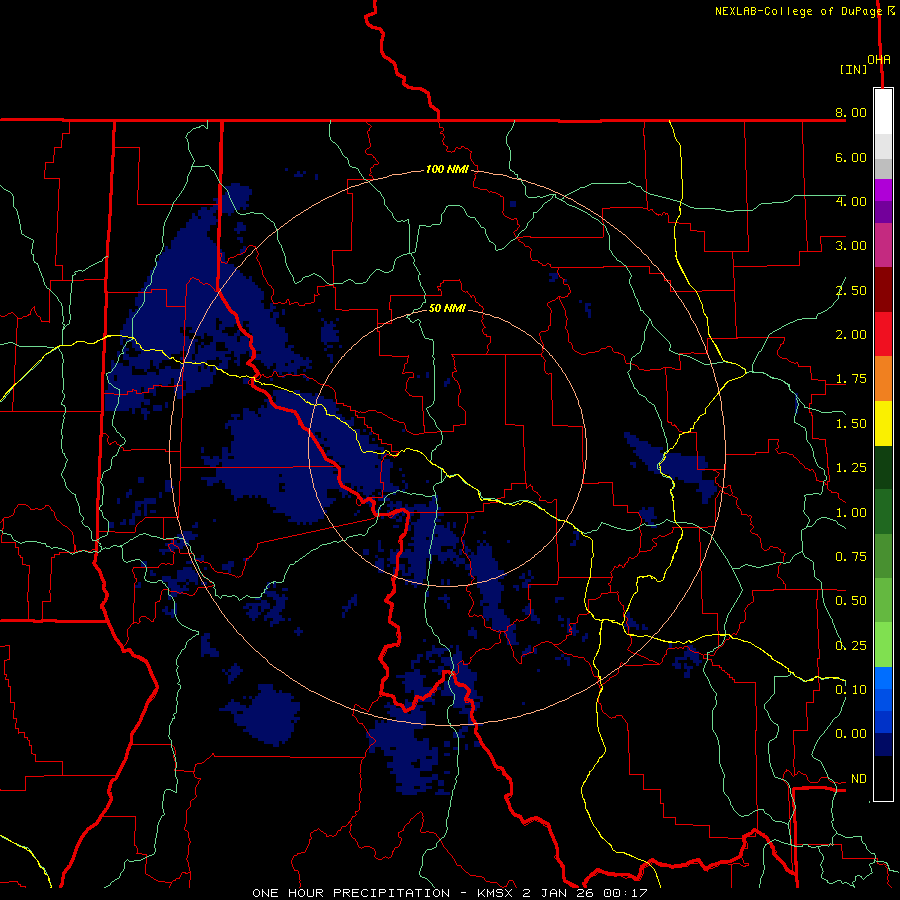Pick the pink swatch in the legend
The width and height of the screenshot is (900, 900).
pos(883,245)
